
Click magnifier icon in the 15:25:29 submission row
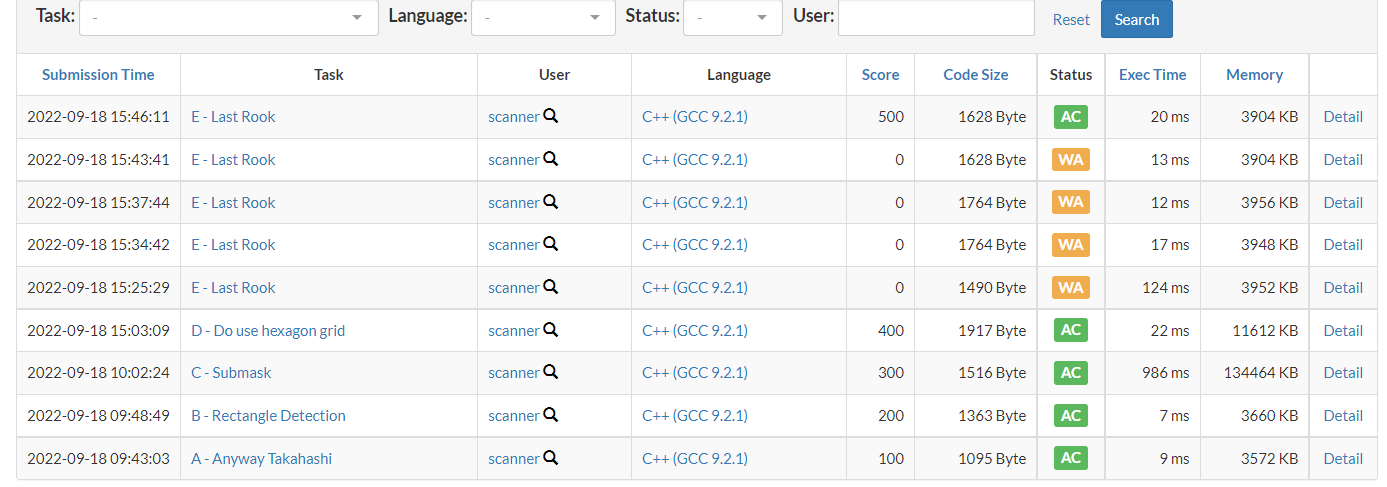[550, 287]
